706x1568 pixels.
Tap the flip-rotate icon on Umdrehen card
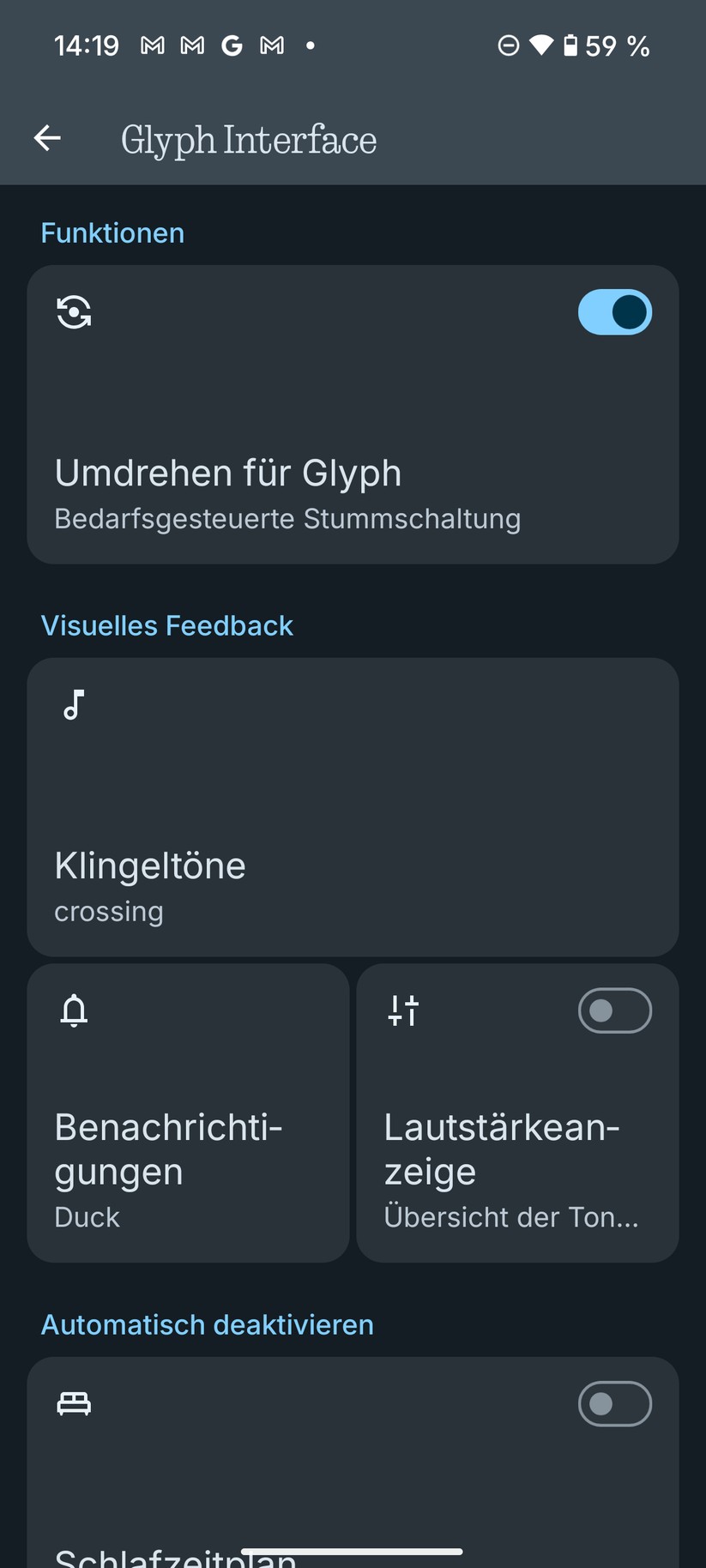point(74,312)
